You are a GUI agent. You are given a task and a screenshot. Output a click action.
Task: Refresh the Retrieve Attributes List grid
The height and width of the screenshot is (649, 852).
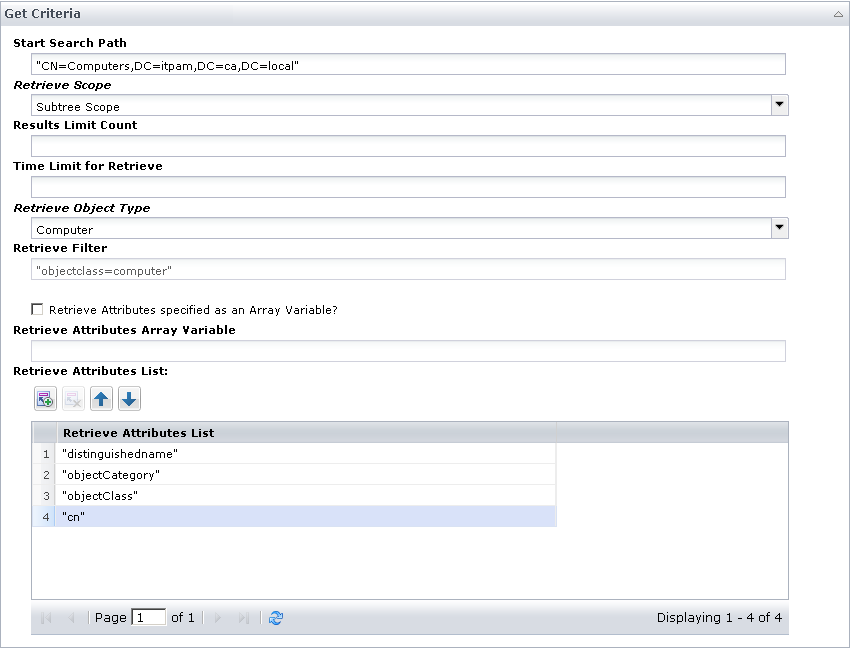pyautogui.click(x=274, y=617)
